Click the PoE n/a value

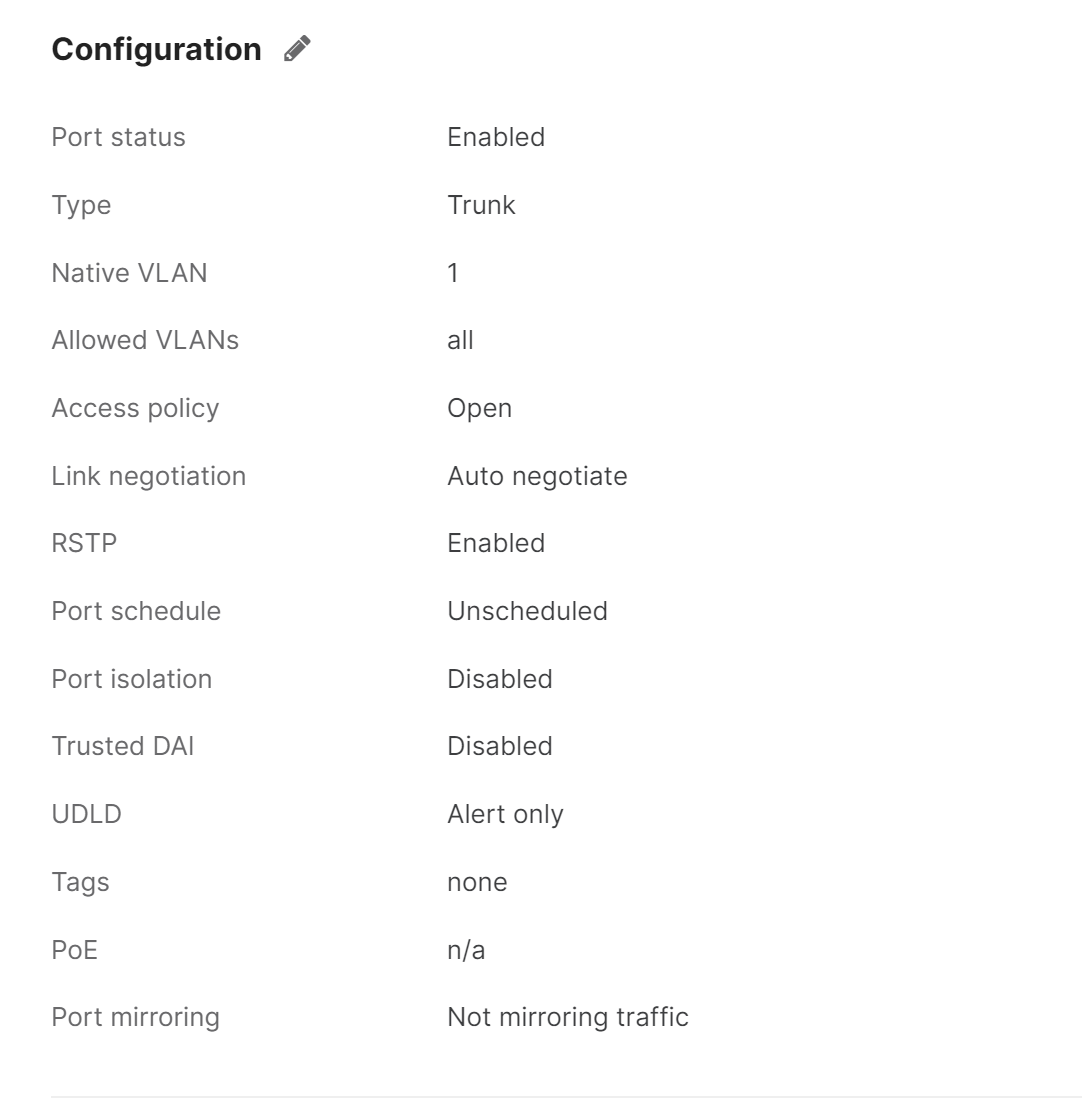pos(468,950)
